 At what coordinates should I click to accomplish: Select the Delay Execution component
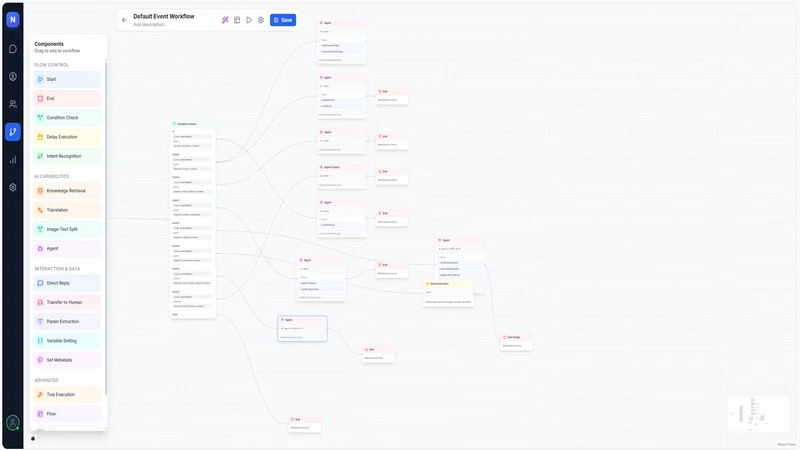point(67,137)
